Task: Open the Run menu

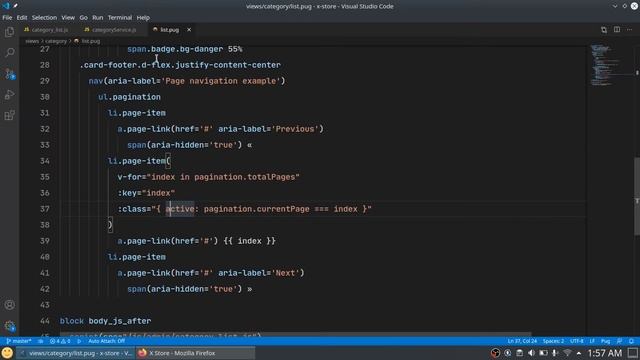Action: (98, 18)
